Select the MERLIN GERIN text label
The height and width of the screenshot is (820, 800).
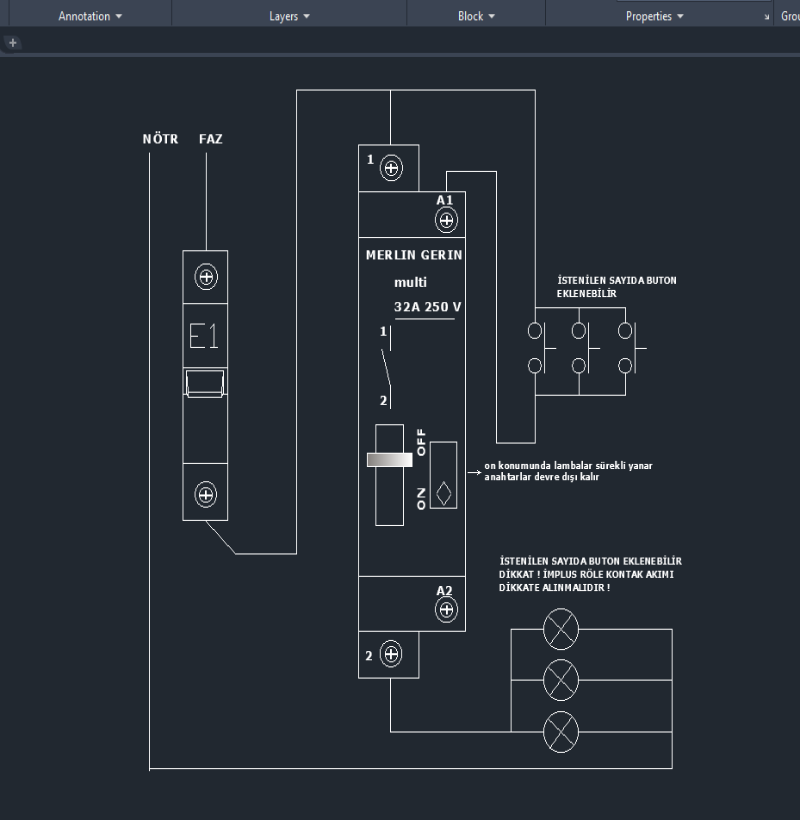pyautogui.click(x=413, y=255)
